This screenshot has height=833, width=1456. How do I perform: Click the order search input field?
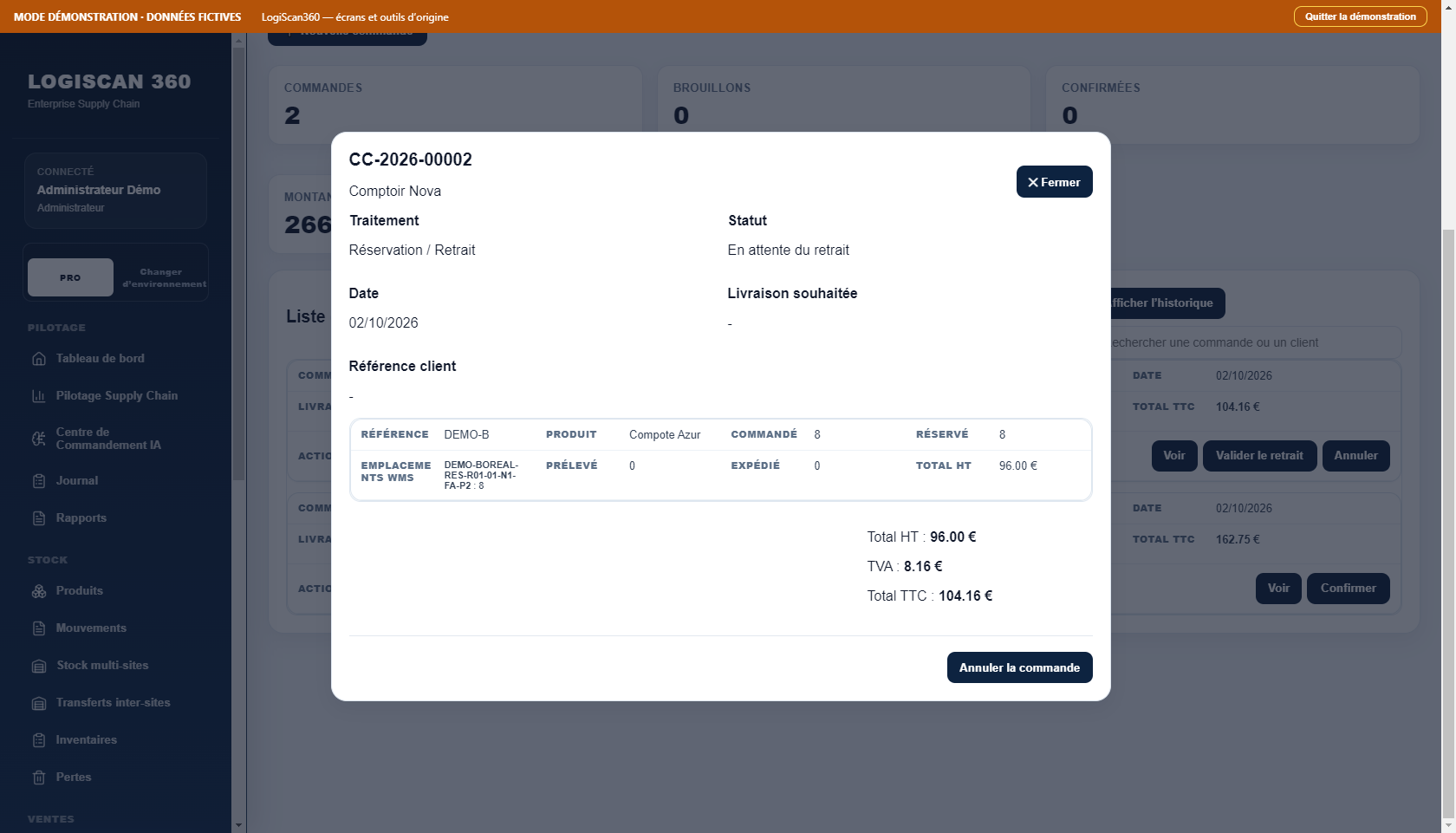coord(1255,342)
